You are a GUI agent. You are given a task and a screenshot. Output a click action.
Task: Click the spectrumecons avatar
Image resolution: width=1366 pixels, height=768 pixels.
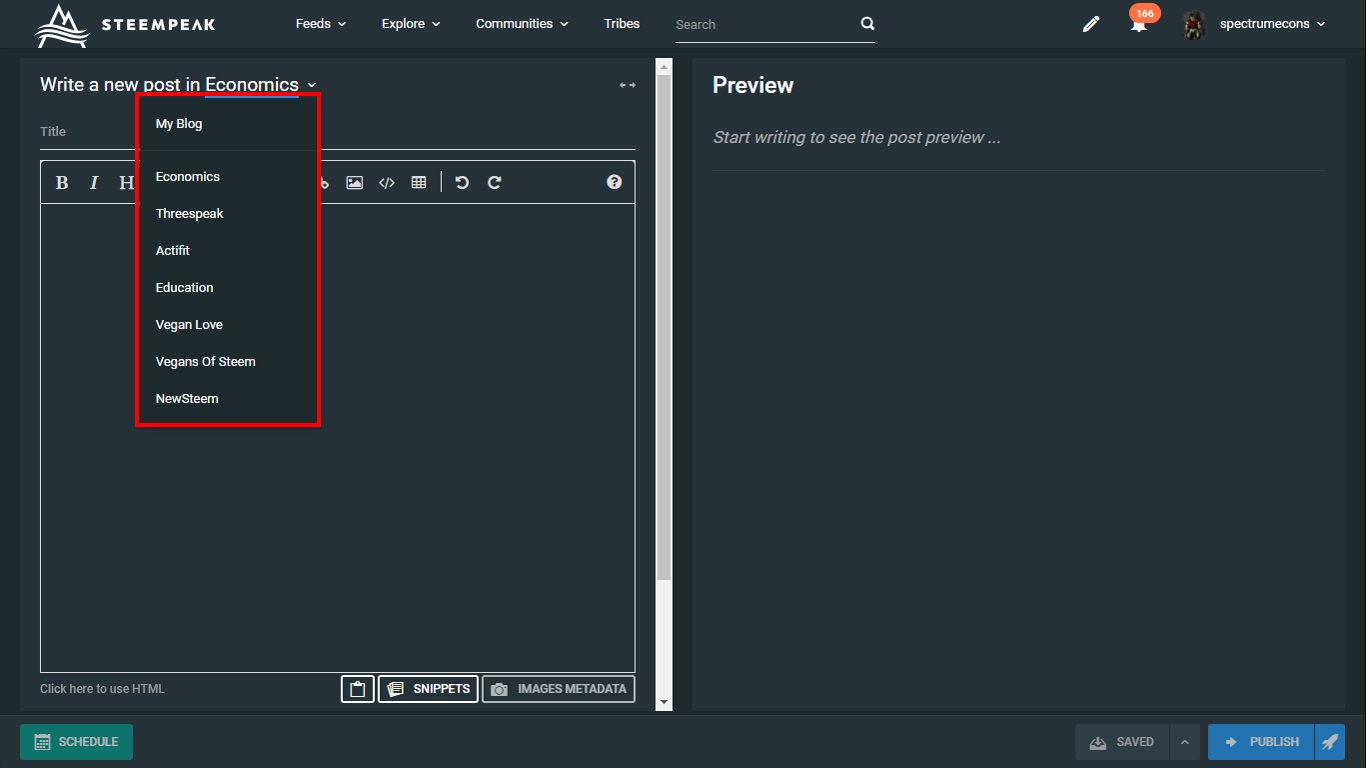1193,24
